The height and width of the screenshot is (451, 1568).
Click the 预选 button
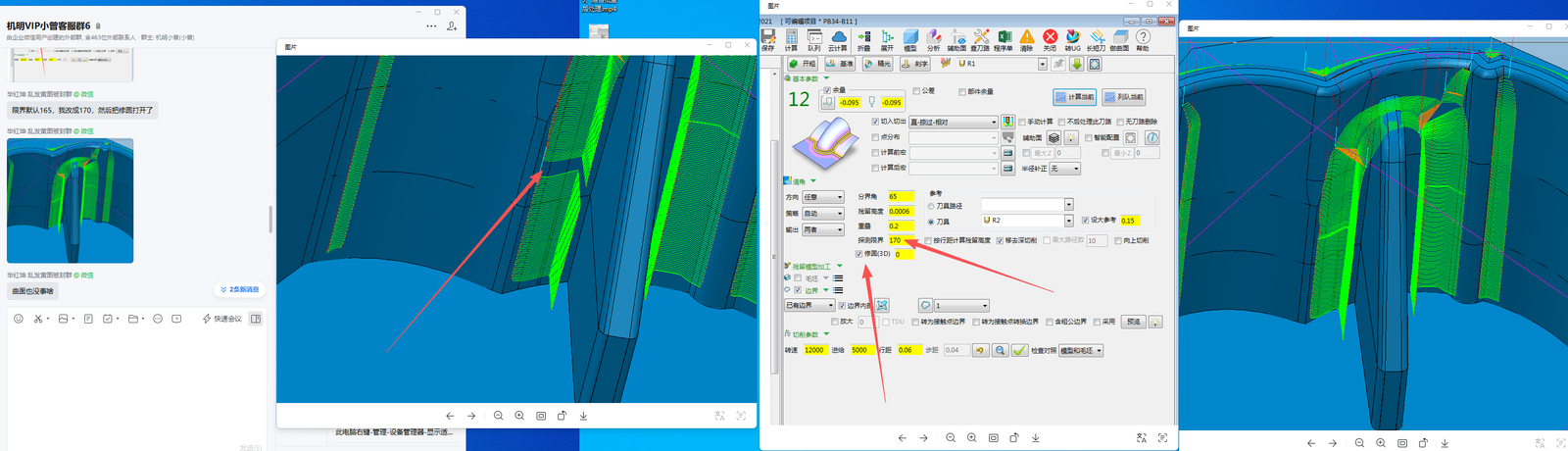[1134, 322]
